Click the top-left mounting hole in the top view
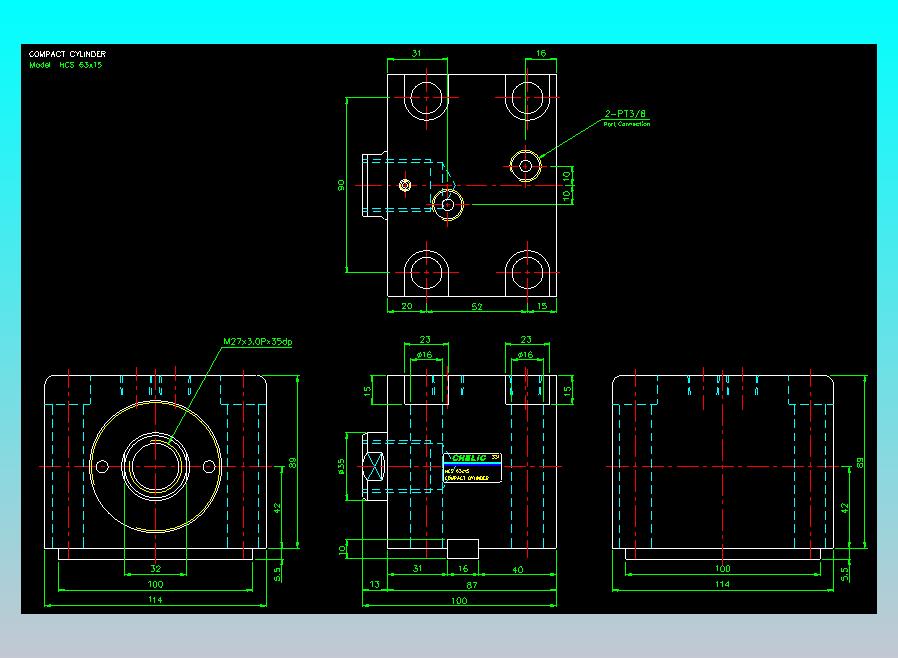The height and width of the screenshot is (658, 898). [x=427, y=98]
